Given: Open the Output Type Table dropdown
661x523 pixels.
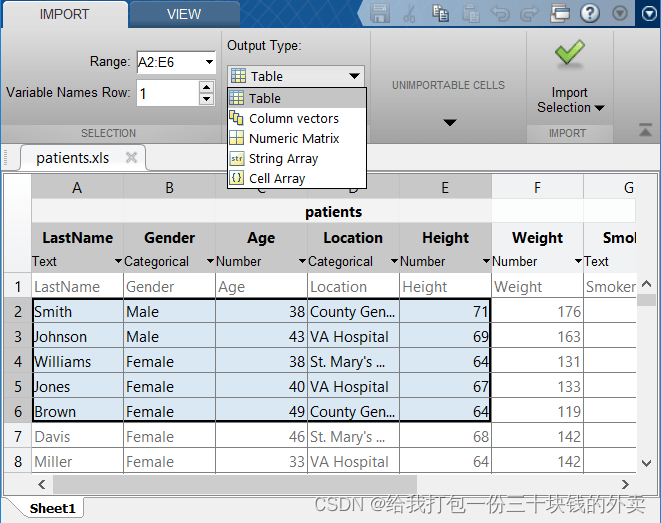Looking at the screenshot, I should pos(296,76).
